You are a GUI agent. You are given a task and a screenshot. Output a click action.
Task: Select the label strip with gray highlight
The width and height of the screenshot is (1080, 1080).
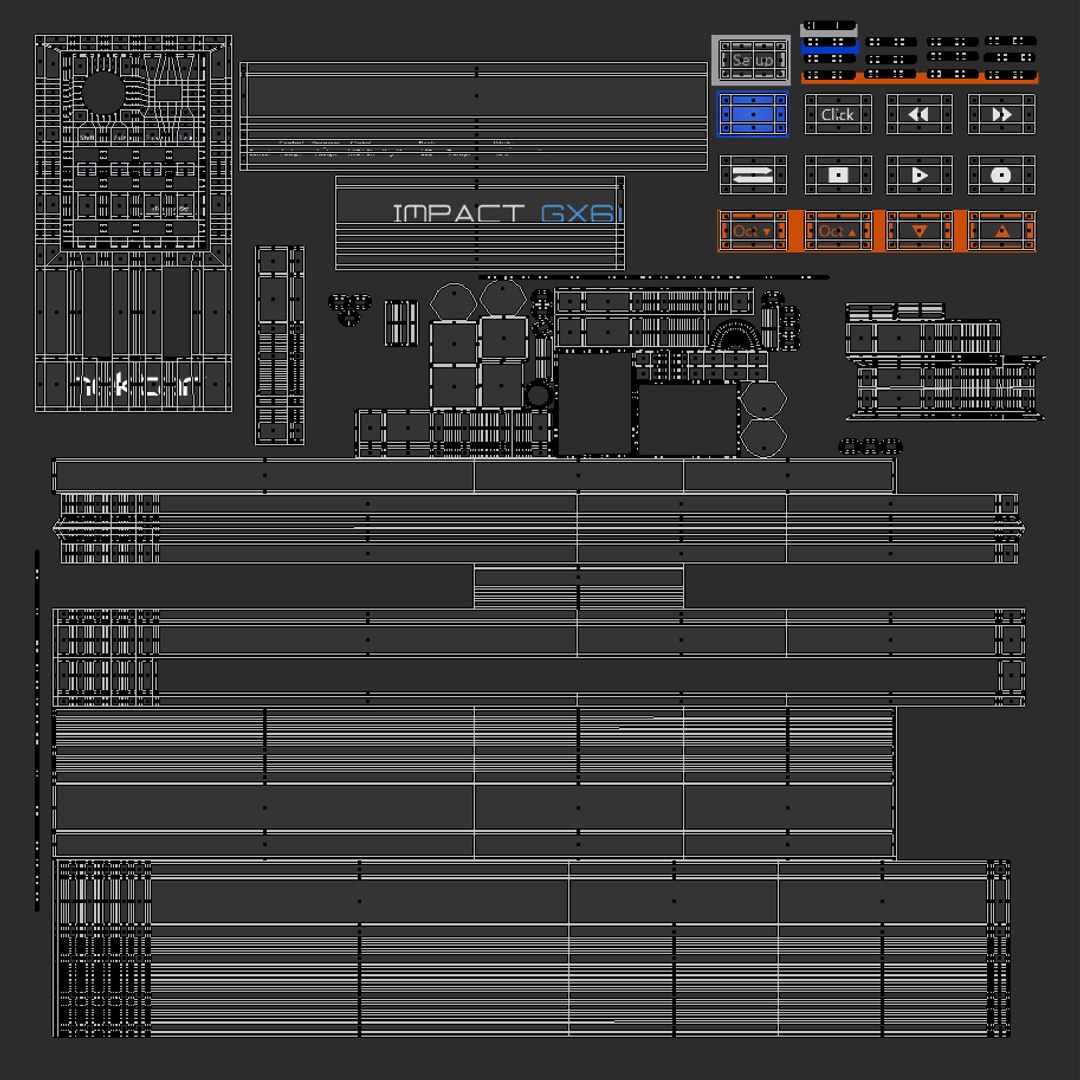point(829,28)
